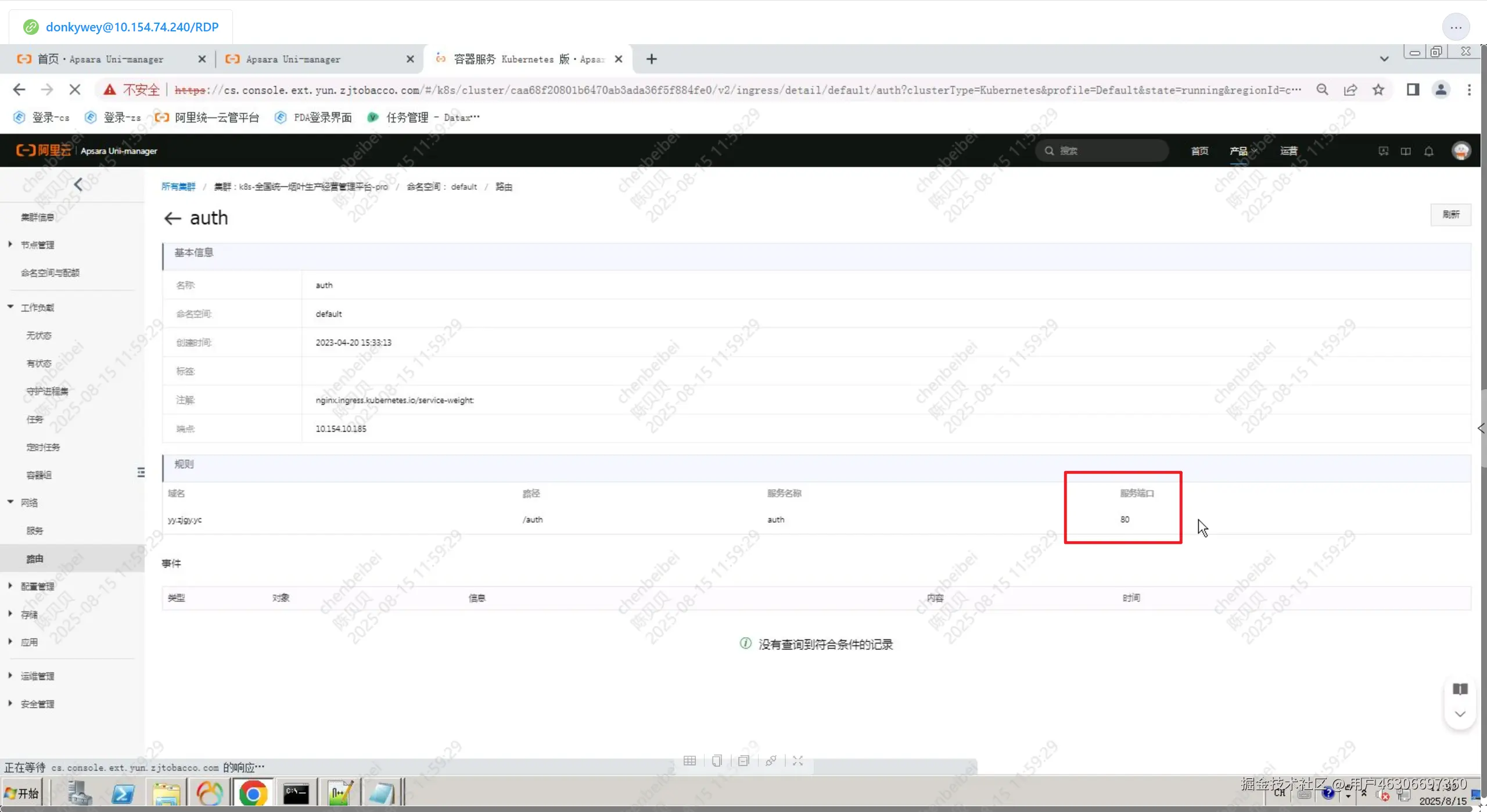Open Chrome from the Windows taskbar

tap(253, 793)
